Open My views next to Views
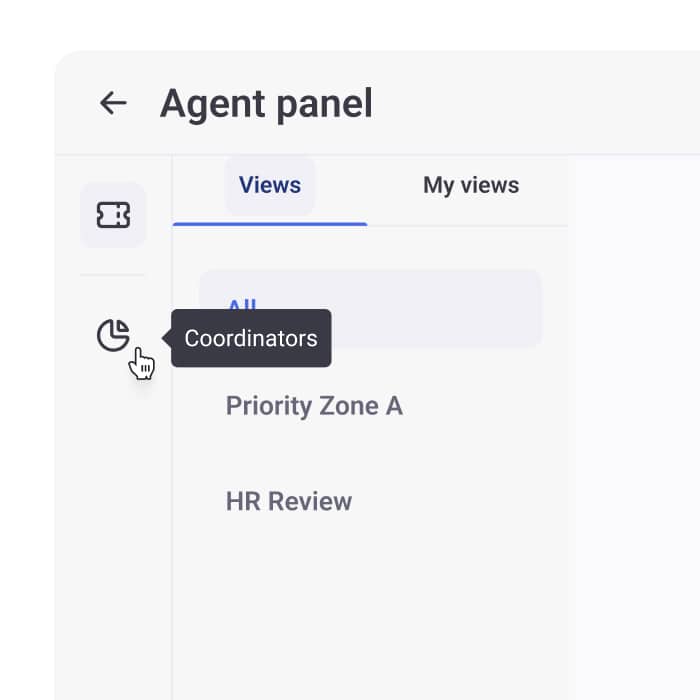Image resolution: width=700 pixels, height=700 pixels. [470, 185]
